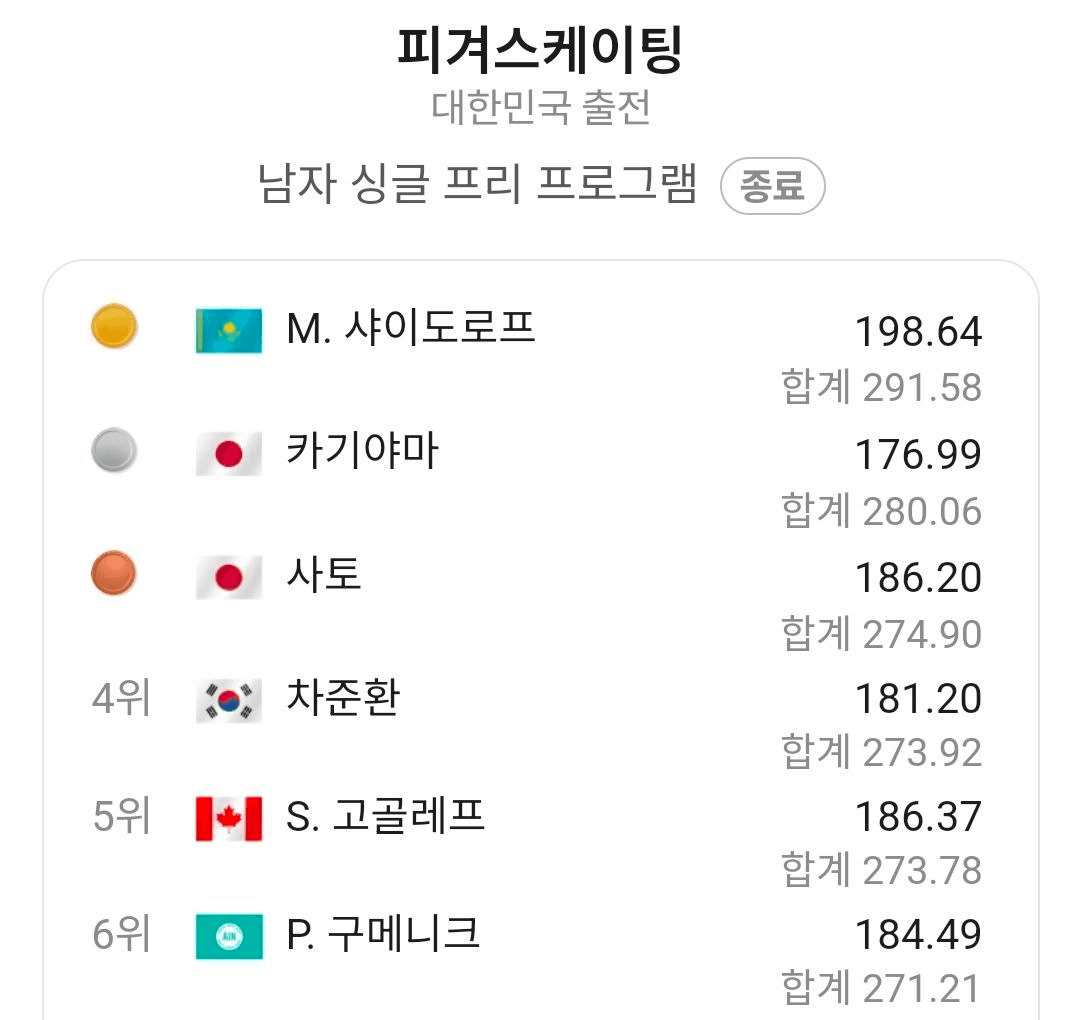Click the 피겨스케이팅 title

click(540, 50)
